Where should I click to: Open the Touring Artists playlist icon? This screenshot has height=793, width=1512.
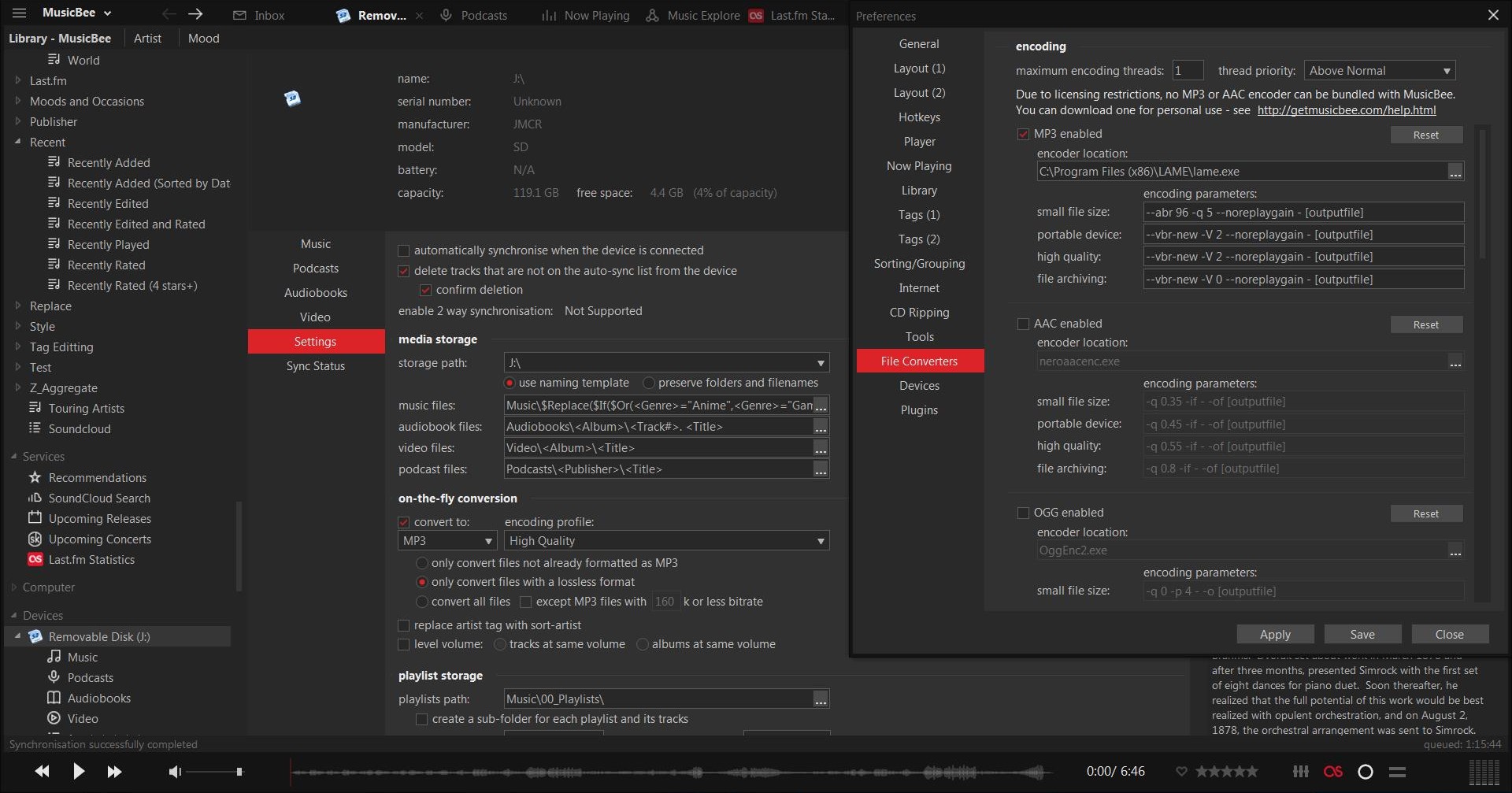click(35, 408)
